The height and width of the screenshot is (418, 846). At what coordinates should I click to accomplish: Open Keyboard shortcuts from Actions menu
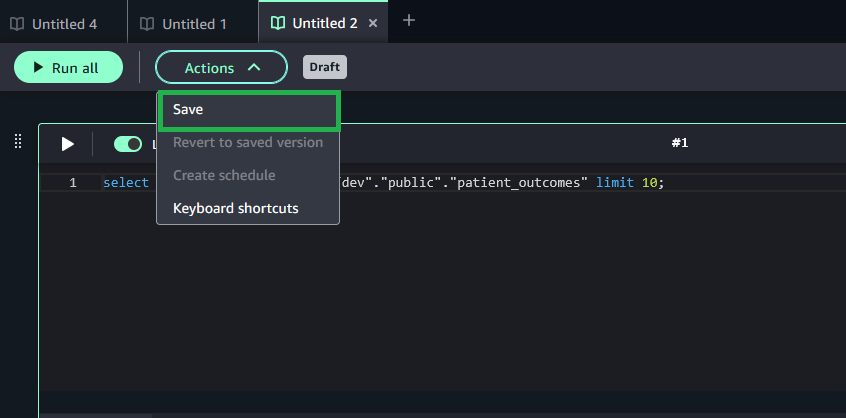pos(236,209)
